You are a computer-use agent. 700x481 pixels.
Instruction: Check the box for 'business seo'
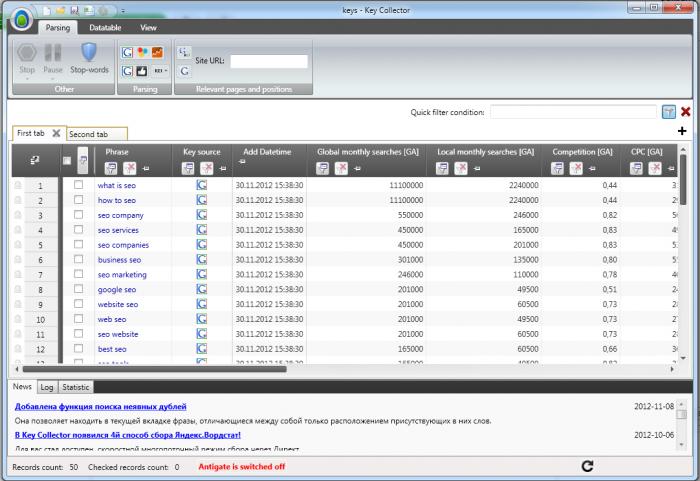point(79,259)
